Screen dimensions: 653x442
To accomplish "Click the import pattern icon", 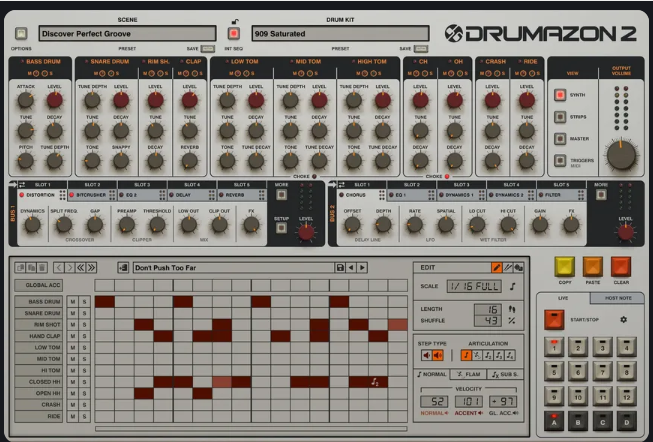I will pos(123,267).
